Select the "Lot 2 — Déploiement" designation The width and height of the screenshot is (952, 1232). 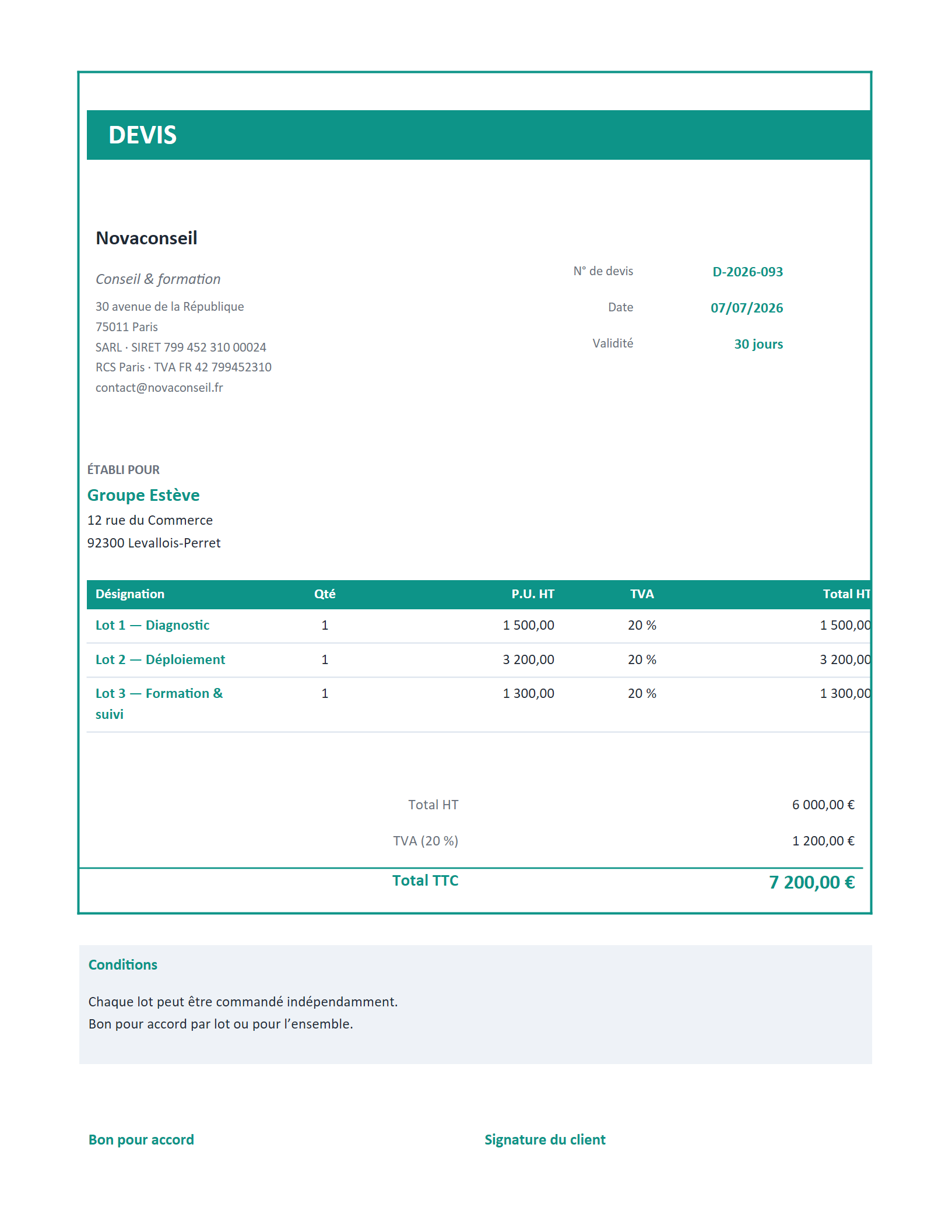(x=160, y=660)
